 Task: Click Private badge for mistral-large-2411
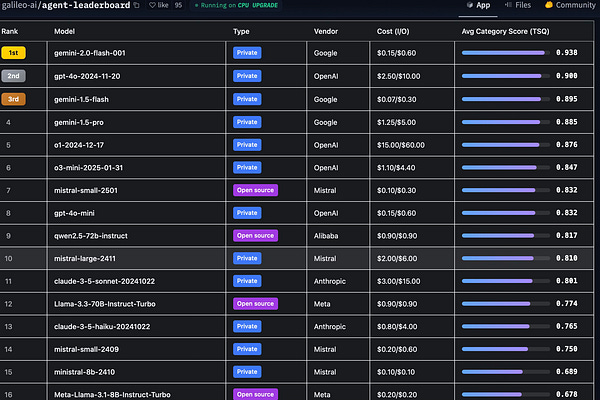coord(247,258)
